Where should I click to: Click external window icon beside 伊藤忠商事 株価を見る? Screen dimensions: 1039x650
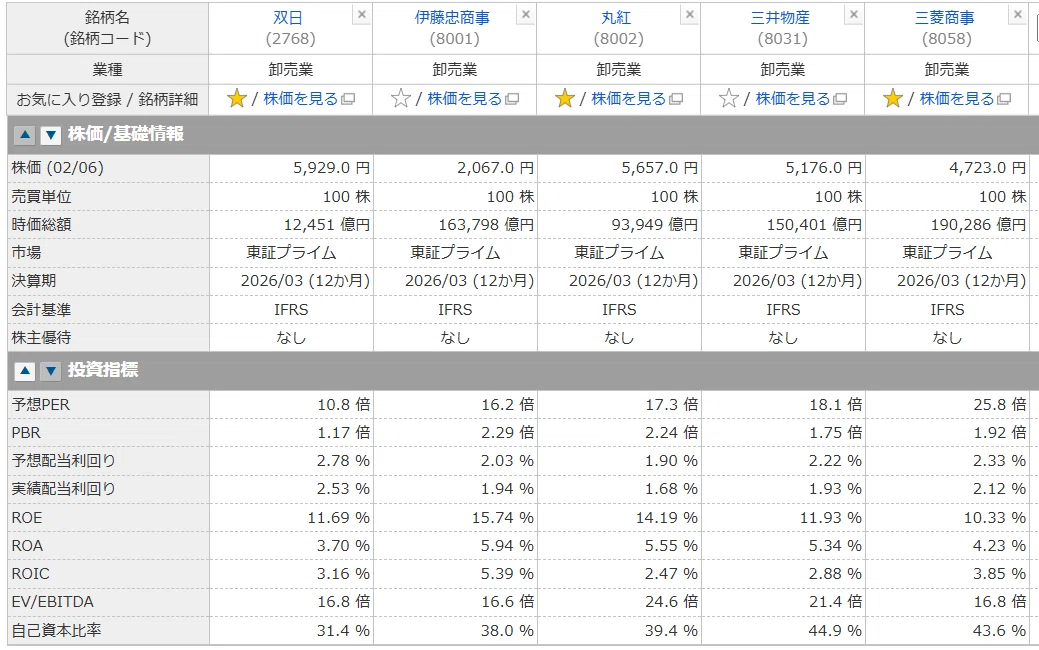coord(512,99)
